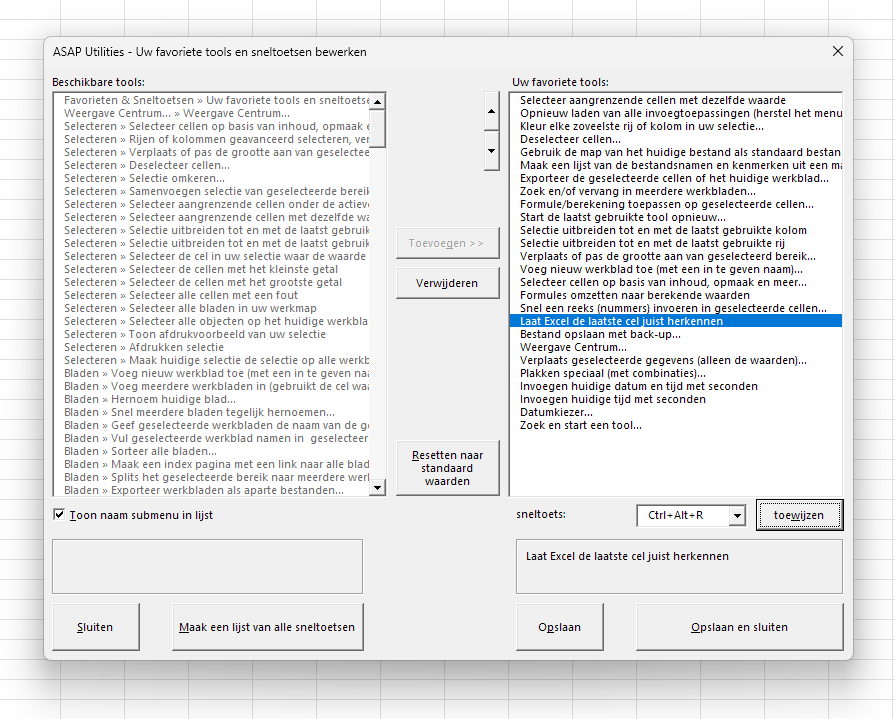Select favorite 'Maak een lijst van de bestandsnamen'
The height and width of the screenshot is (719, 895).
(x=676, y=165)
